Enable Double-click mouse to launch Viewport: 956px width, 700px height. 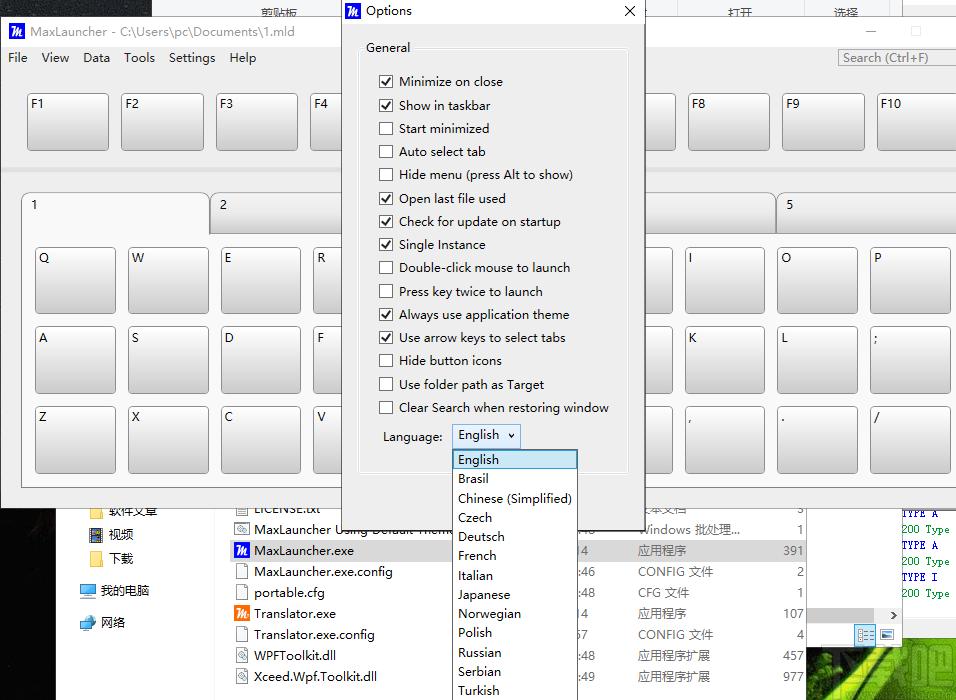click(x=385, y=268)
